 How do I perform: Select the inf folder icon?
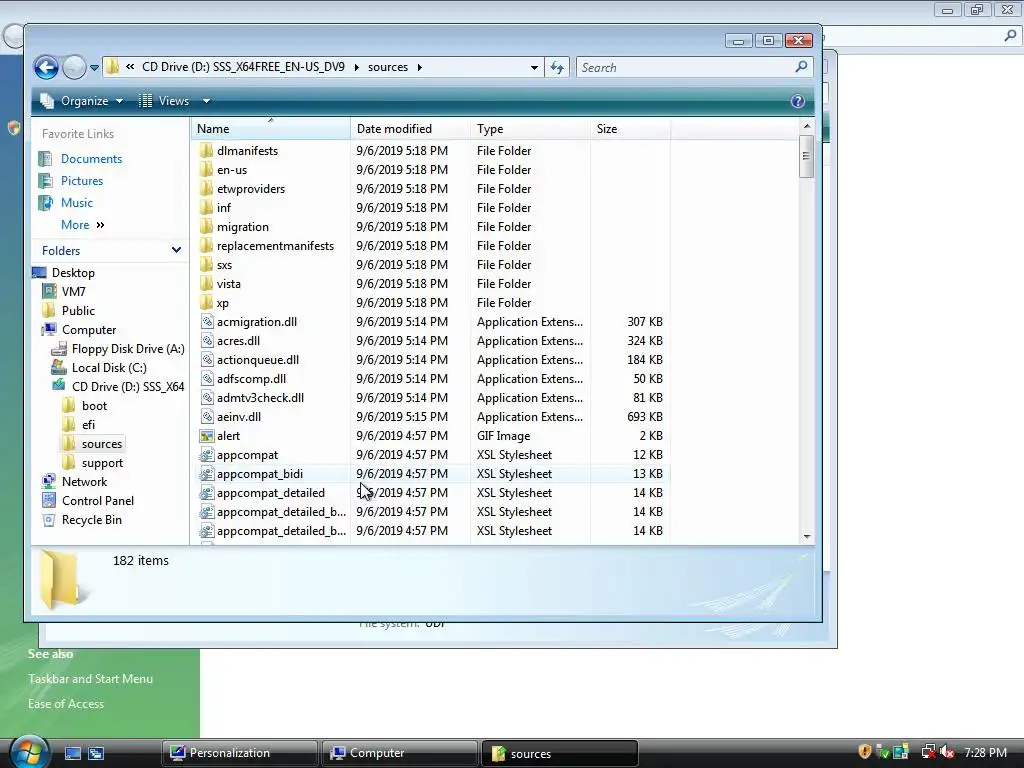(206, 208)
